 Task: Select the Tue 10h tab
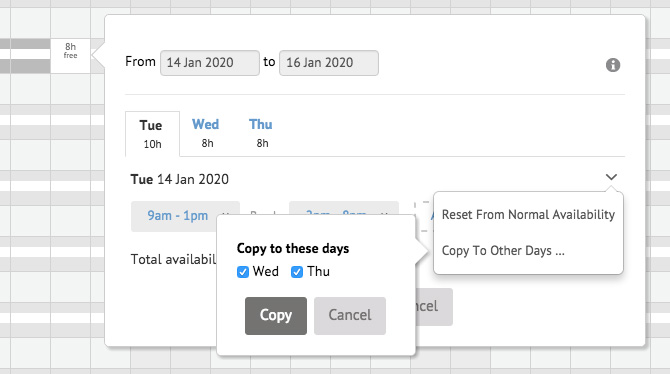point(152,134)
